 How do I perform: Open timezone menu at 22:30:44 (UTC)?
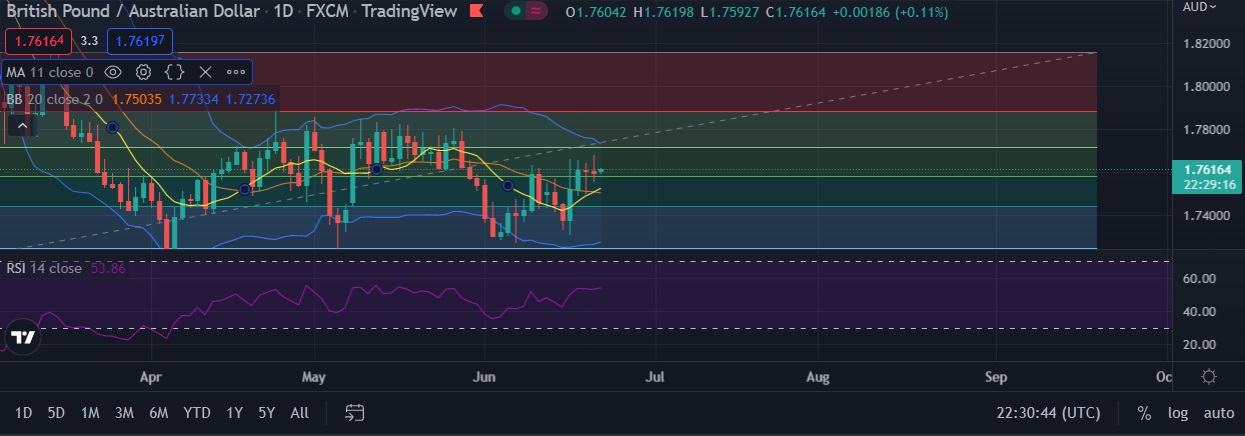click(x=1048, y=412)
